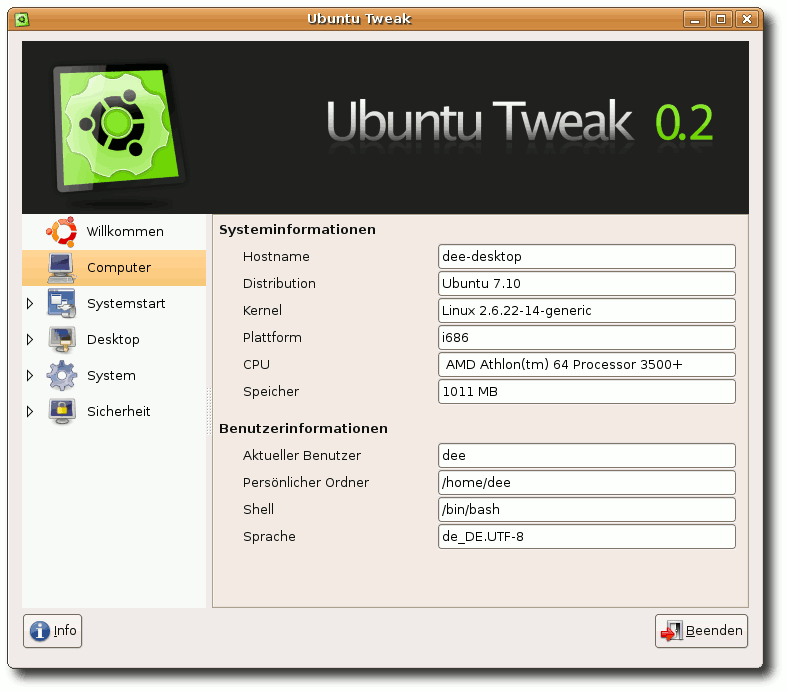Select the Sicherheit entry label
787x692 pixels.
[118, 411]
